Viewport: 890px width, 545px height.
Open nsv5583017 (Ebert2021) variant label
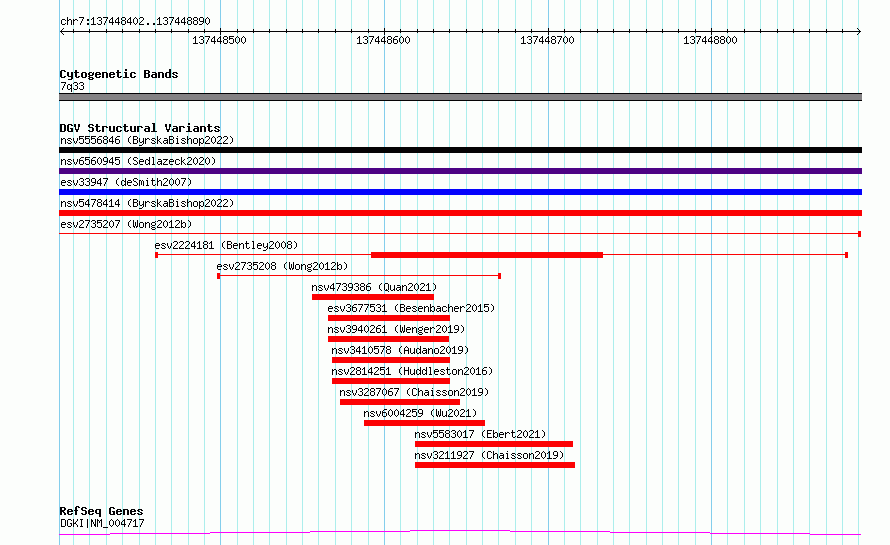click(x=480, y=434)
